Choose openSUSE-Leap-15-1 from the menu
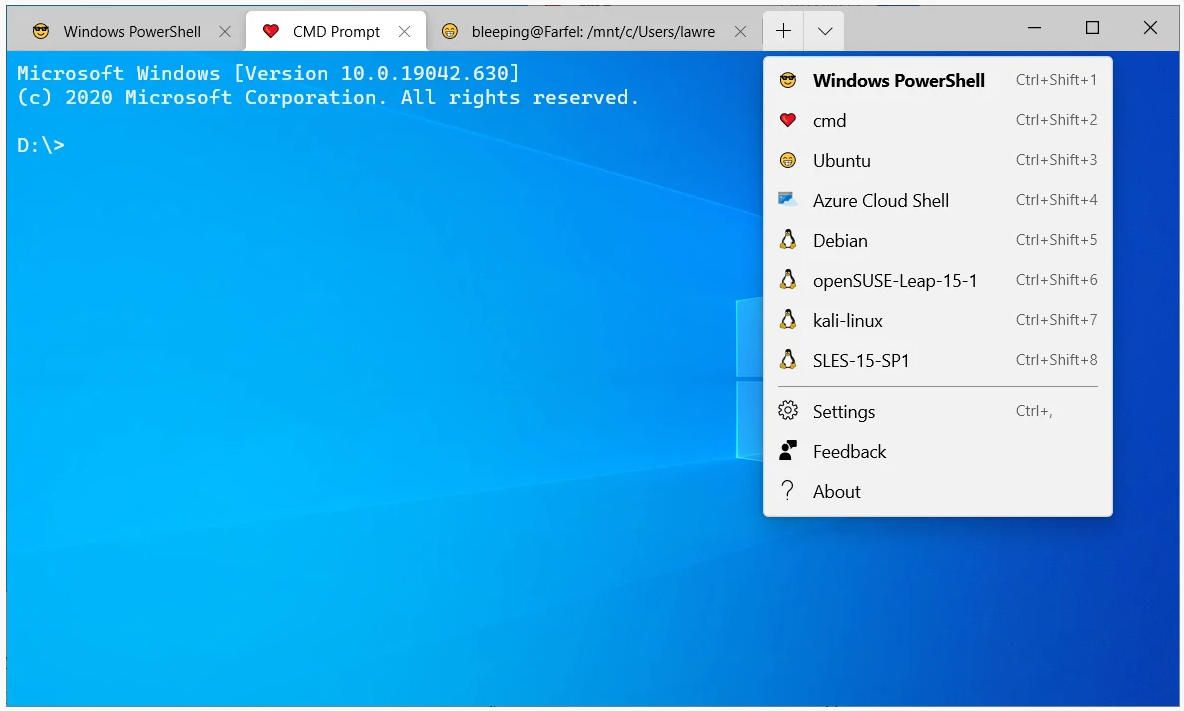The height and width of the screenshot is (711, 1184). click(x=894, y=281)
